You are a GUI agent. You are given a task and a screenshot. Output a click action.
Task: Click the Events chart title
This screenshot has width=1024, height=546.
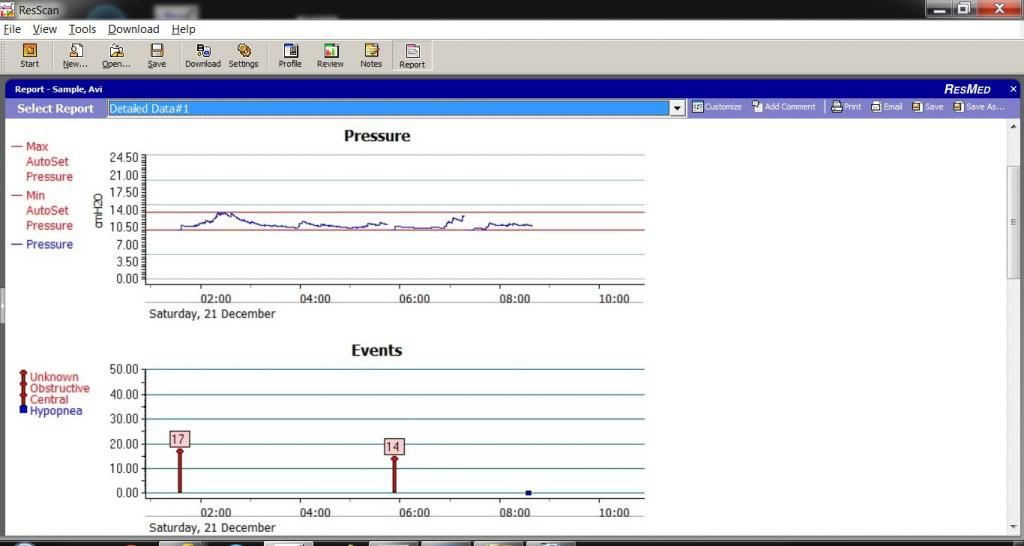377,350
